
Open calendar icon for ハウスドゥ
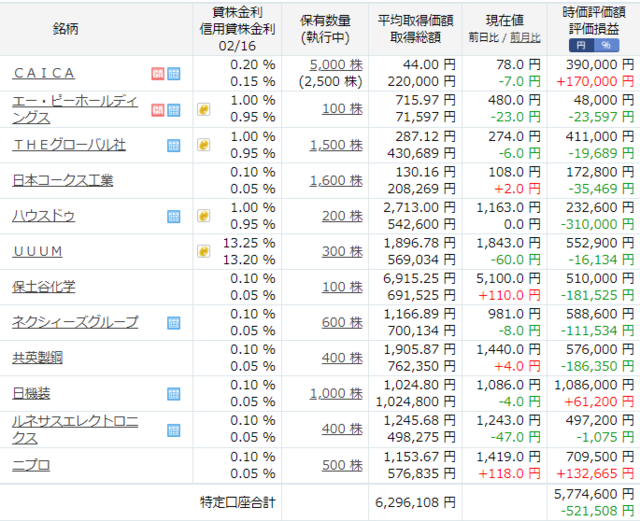173,216
